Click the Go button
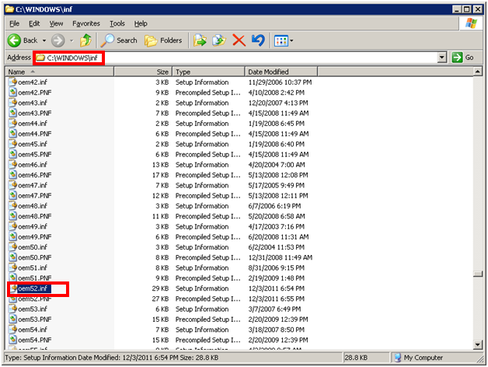488x367 pixels. click(463, 58)
